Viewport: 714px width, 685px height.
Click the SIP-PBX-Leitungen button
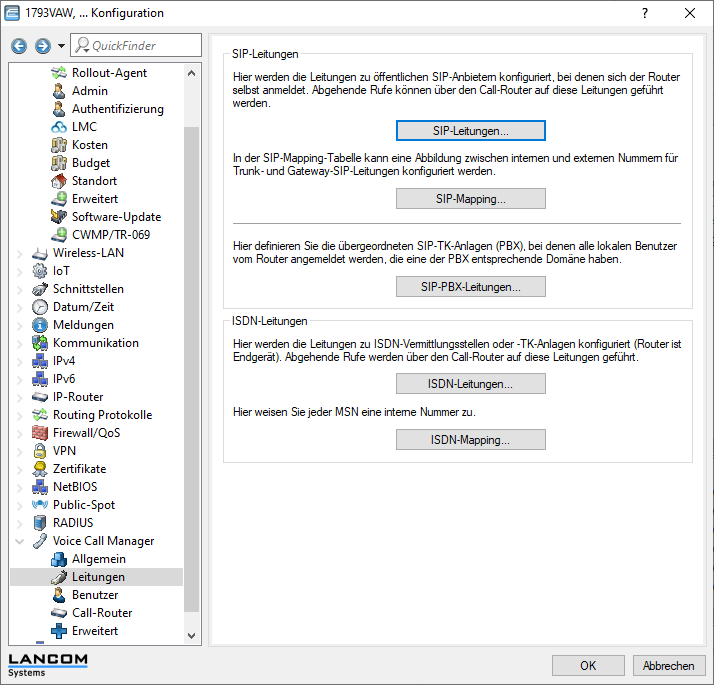[471, 287]
